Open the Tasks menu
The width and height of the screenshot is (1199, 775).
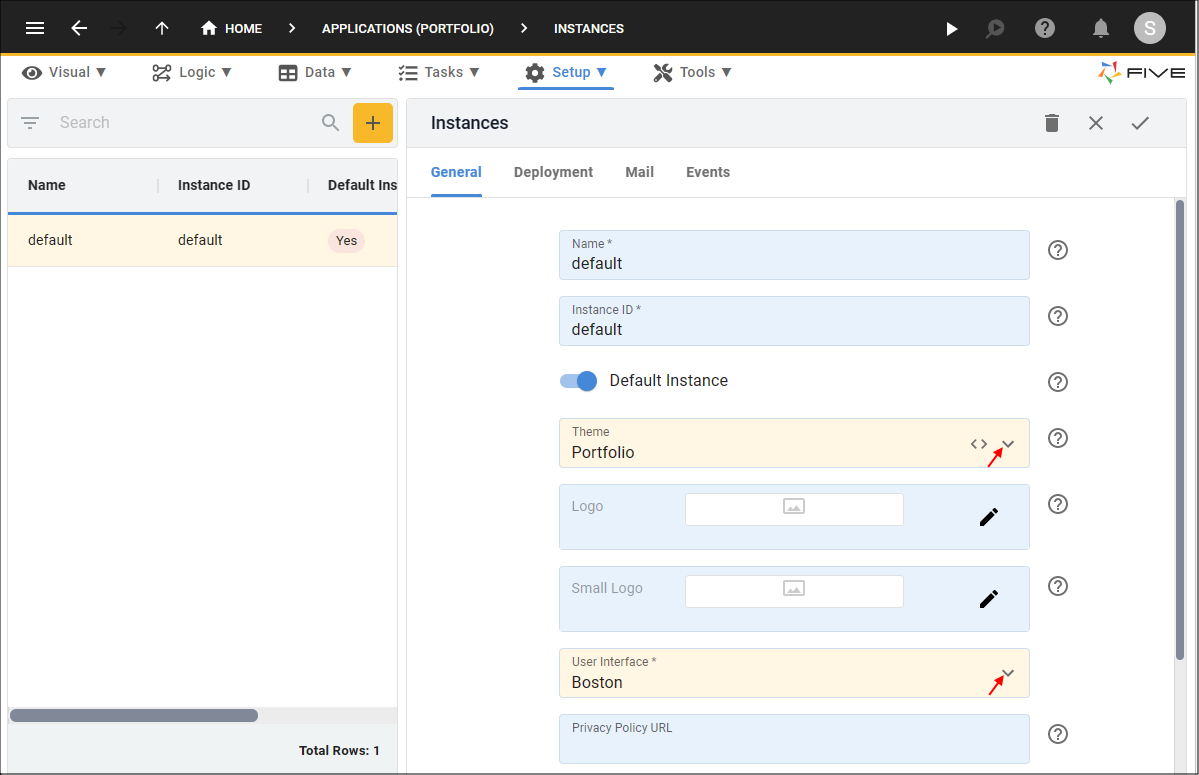click(439, 73)
